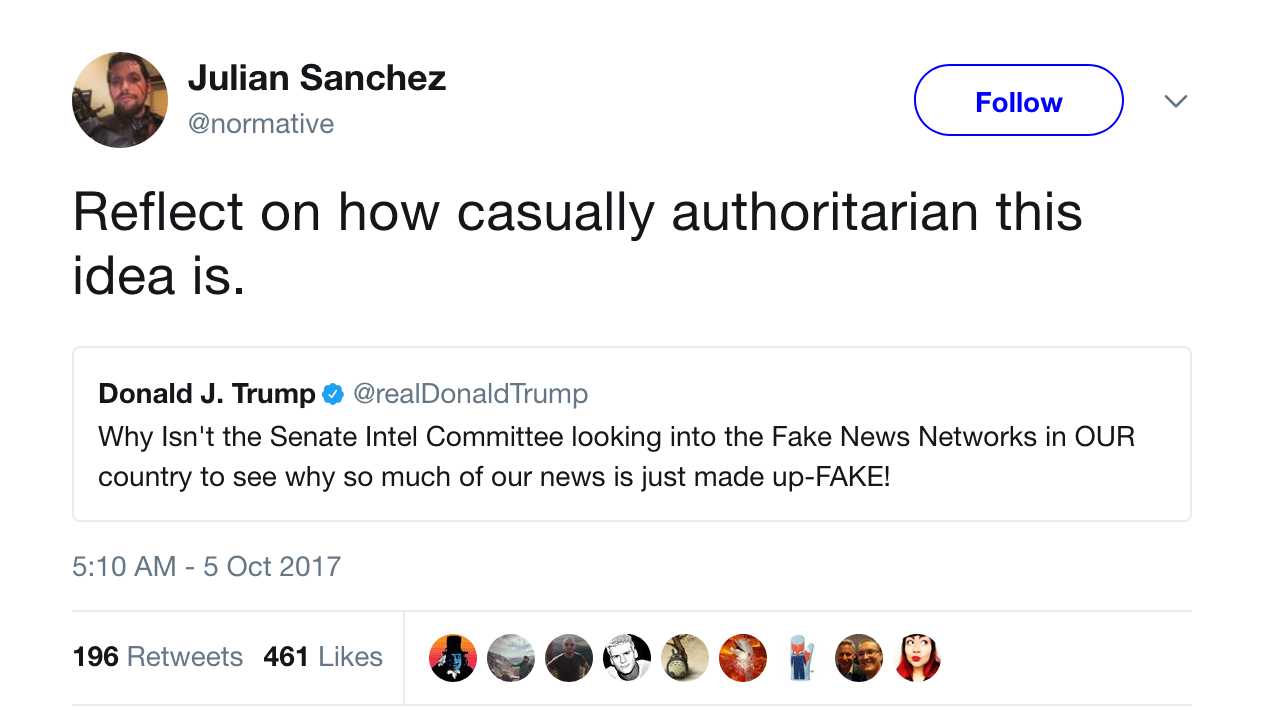This screenshot has height=710, width=1270.
Task: Click the top-hat figure liker avatar
Action: [x=453, y=658]
